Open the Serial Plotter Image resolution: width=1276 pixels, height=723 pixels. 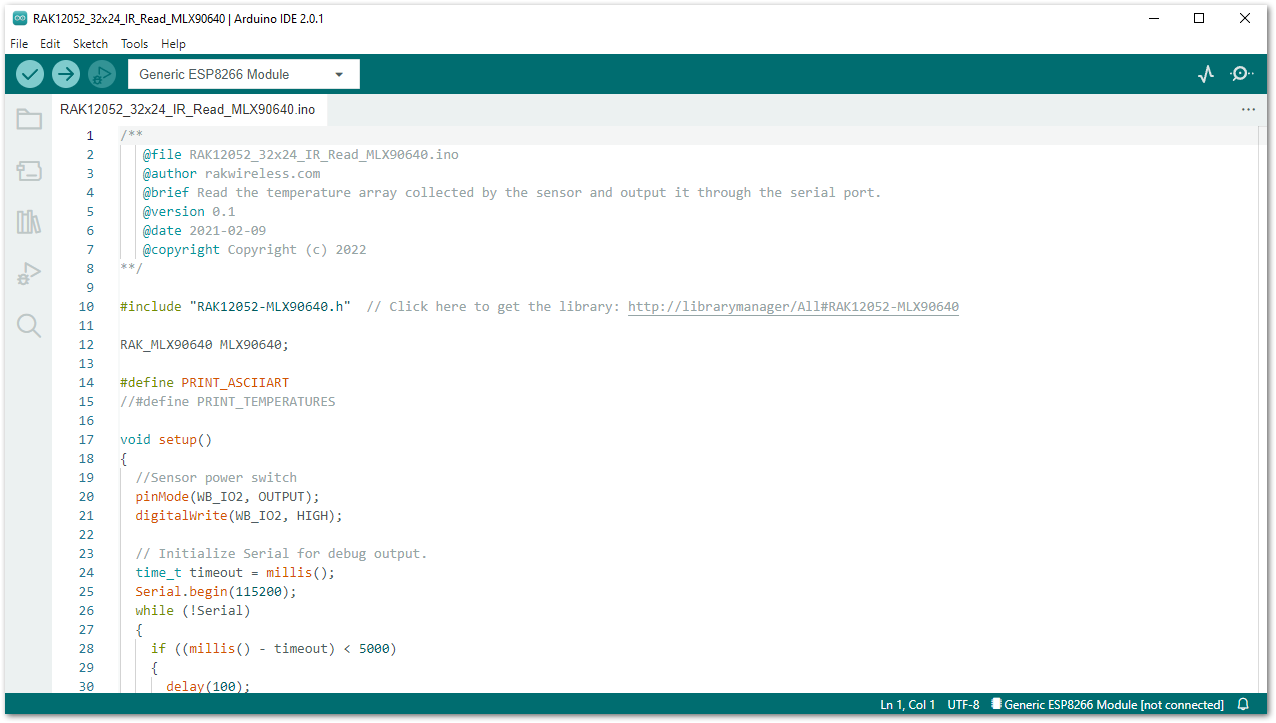point(1206,74)
